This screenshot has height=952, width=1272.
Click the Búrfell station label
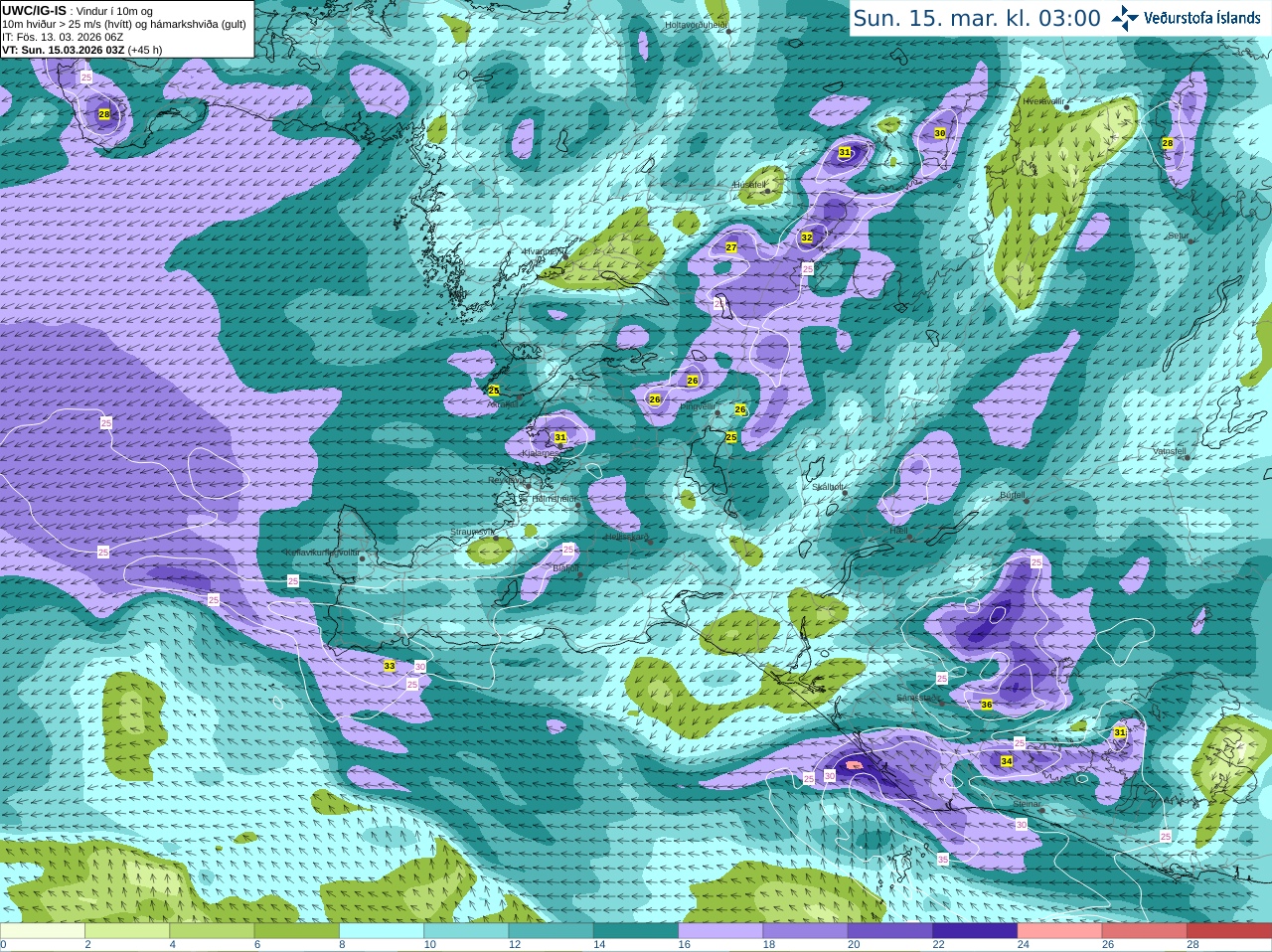coord(1013,495)
